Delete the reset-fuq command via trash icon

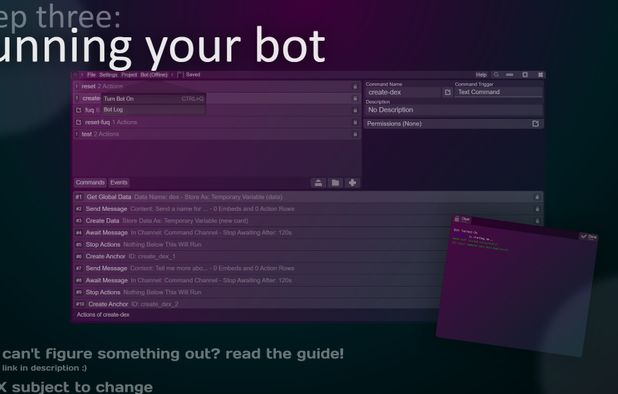(355, 123)
